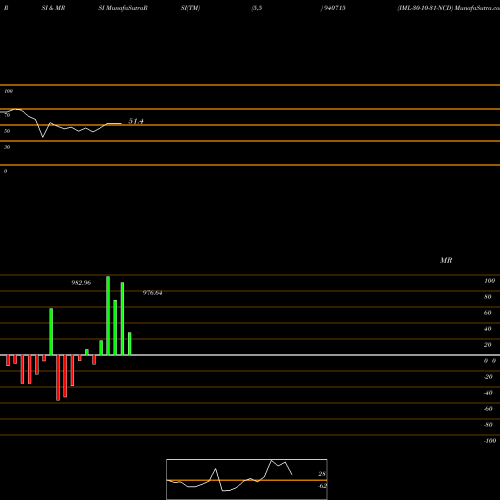Click the RSI value label 51.4
Viewport: 500px width, 500px height.
[x=136, y=121]
